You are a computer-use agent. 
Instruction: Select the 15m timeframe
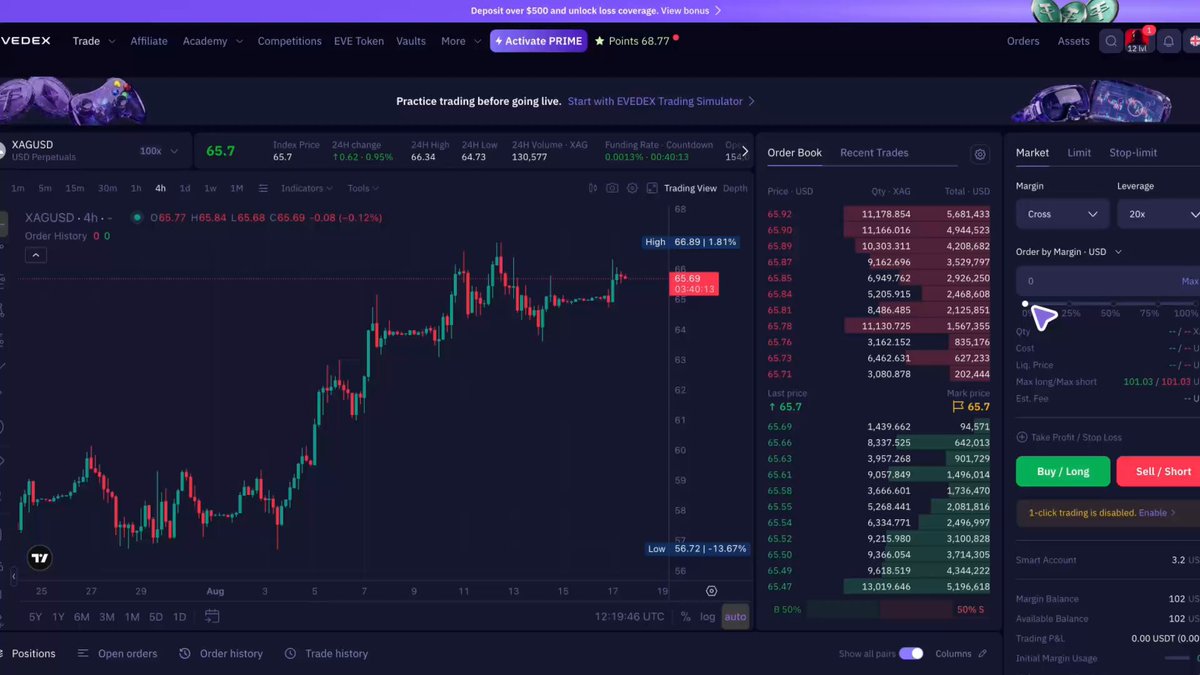point(75,188)
